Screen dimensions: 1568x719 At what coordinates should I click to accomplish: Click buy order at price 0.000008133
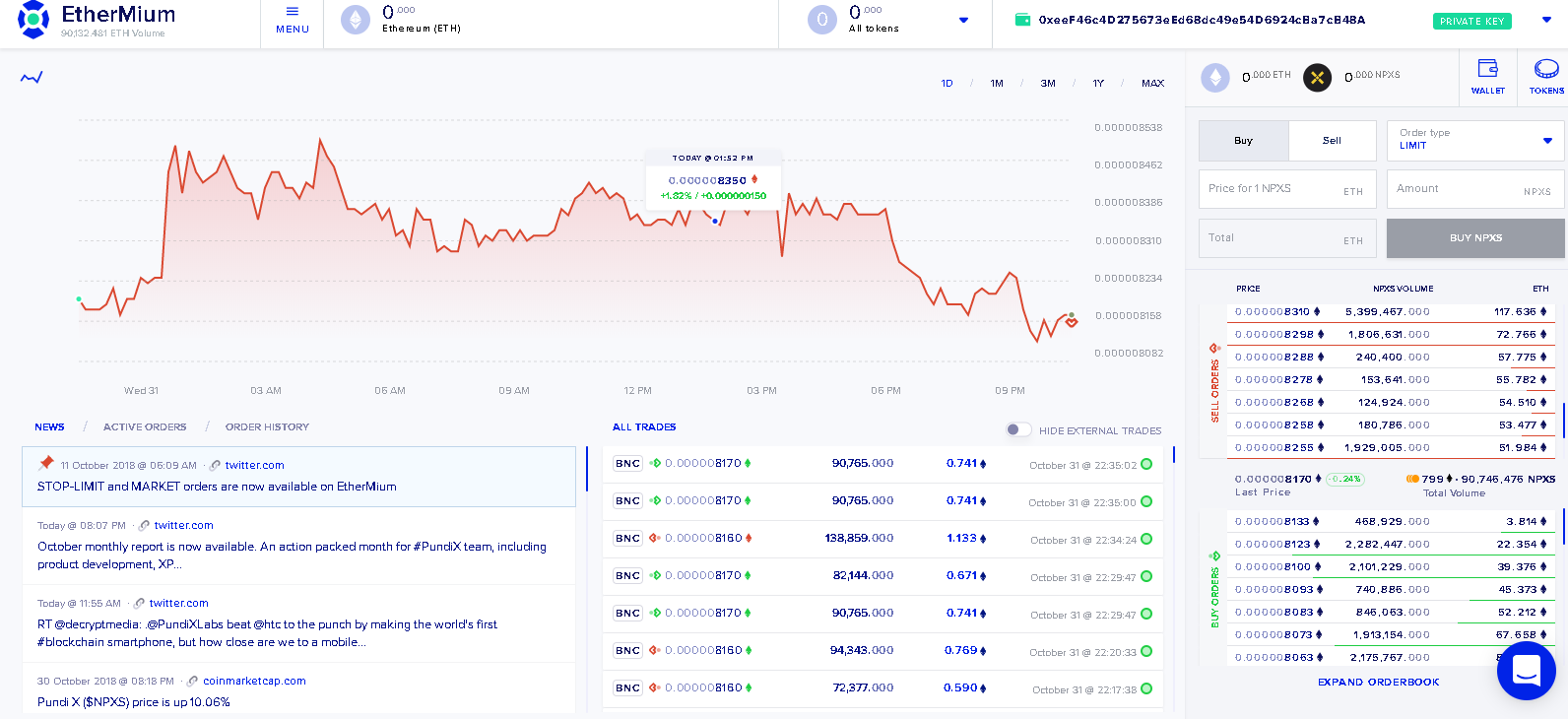coord(1392,521)
